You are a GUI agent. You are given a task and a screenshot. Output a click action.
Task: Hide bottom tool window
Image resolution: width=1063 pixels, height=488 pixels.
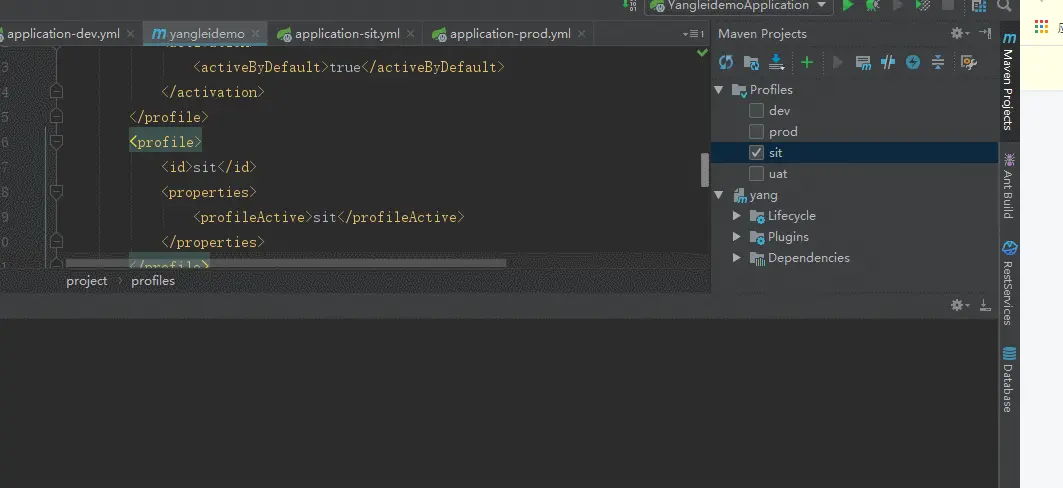coord(985,306)
